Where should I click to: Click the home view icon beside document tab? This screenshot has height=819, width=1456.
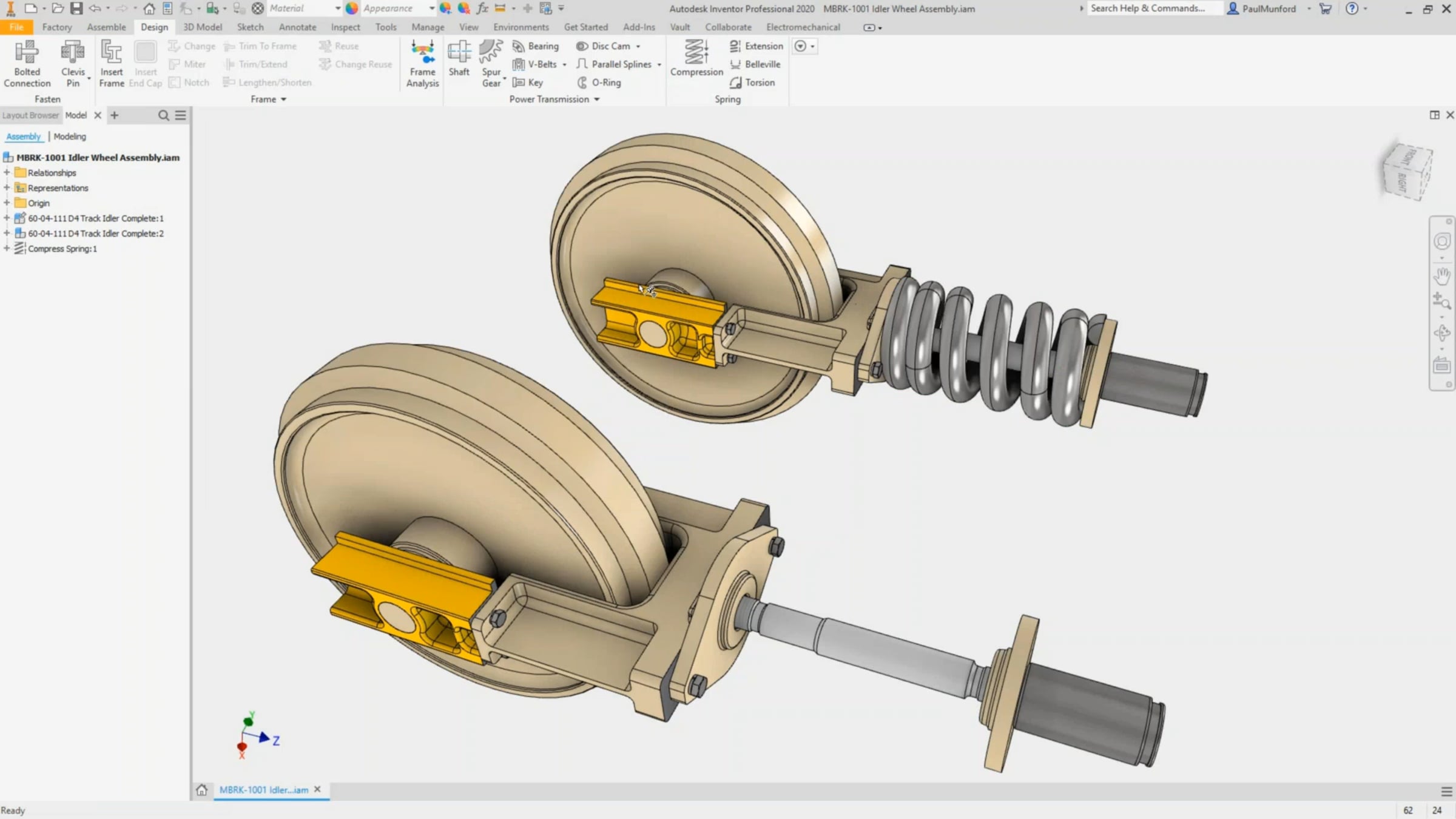202,790
